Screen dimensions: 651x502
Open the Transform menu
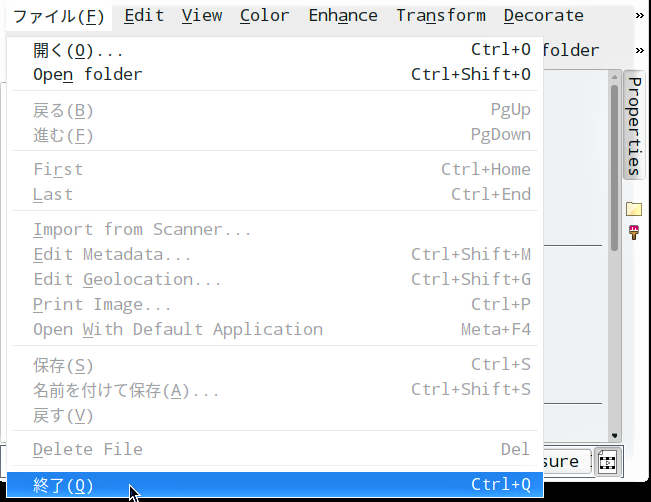point(441,16)
